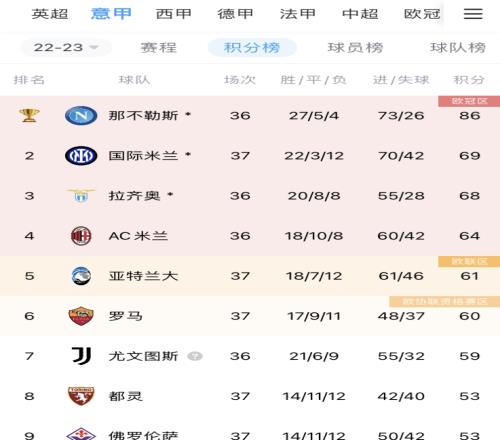The height and width of the screenshot is (440, 500).
Task: Open the 球队榜 team ranking tab
Action: point(458,47)
